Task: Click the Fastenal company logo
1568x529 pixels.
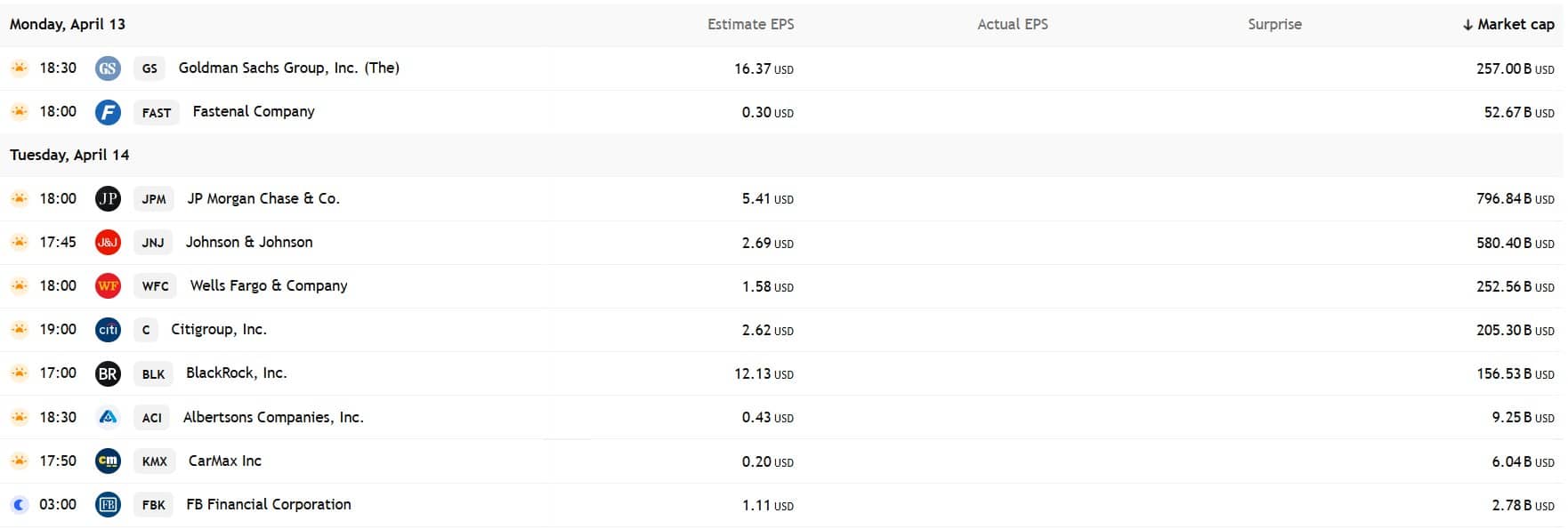Action: (x=108, y=111)
